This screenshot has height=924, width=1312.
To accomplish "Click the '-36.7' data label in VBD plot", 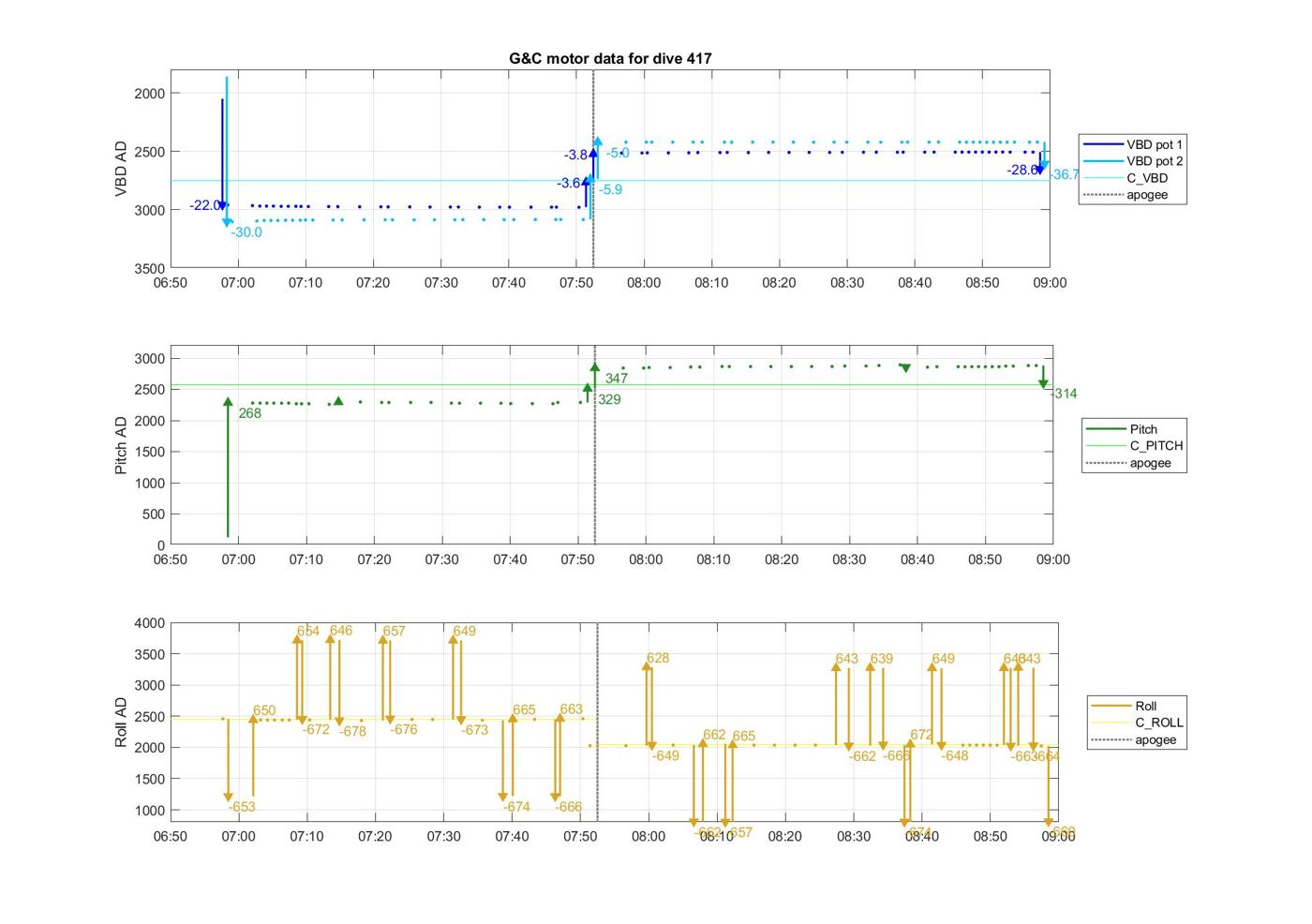I will (x=1065, y=174).
